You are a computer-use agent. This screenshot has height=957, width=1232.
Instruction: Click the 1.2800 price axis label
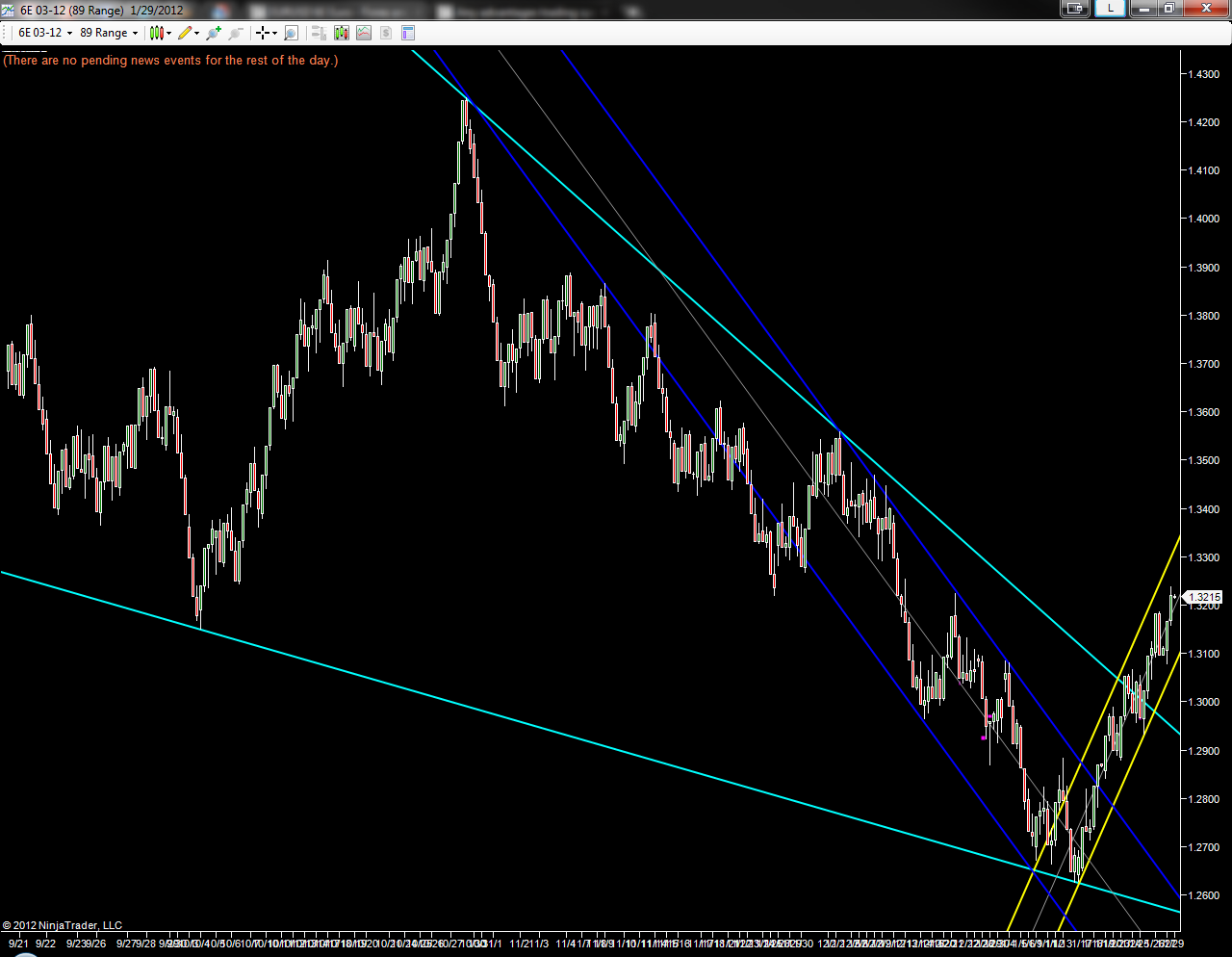coord(1204,799)
